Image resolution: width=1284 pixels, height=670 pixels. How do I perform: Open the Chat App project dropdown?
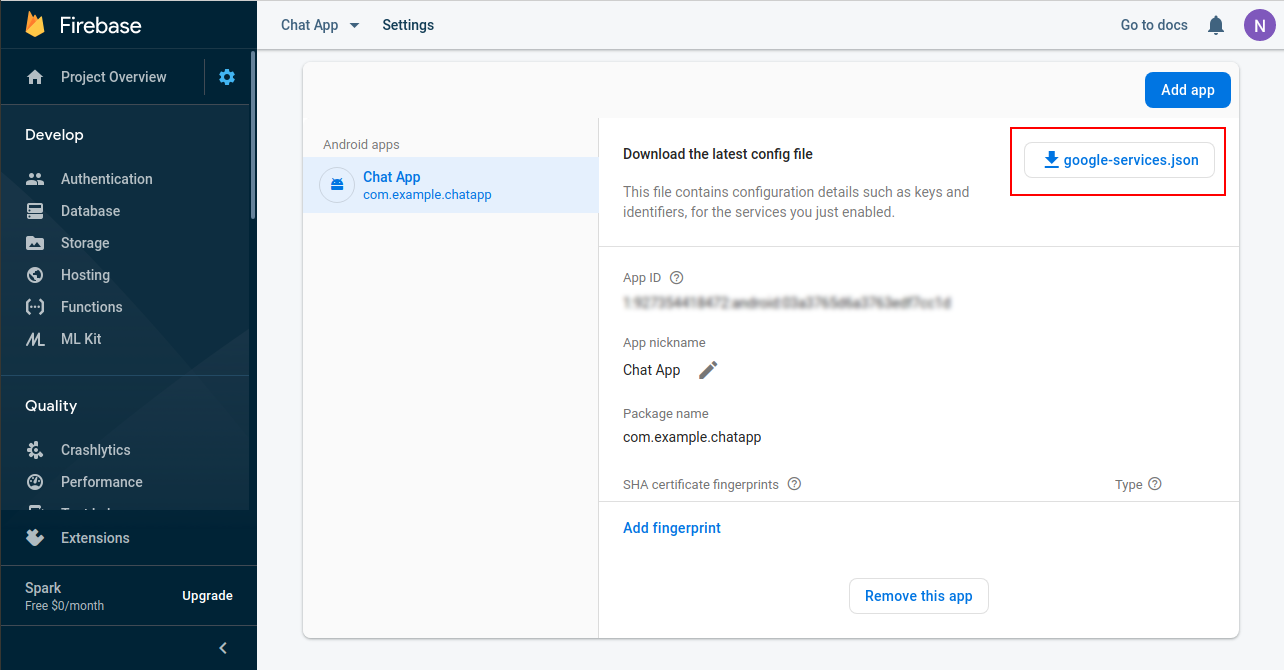point(320,25)
